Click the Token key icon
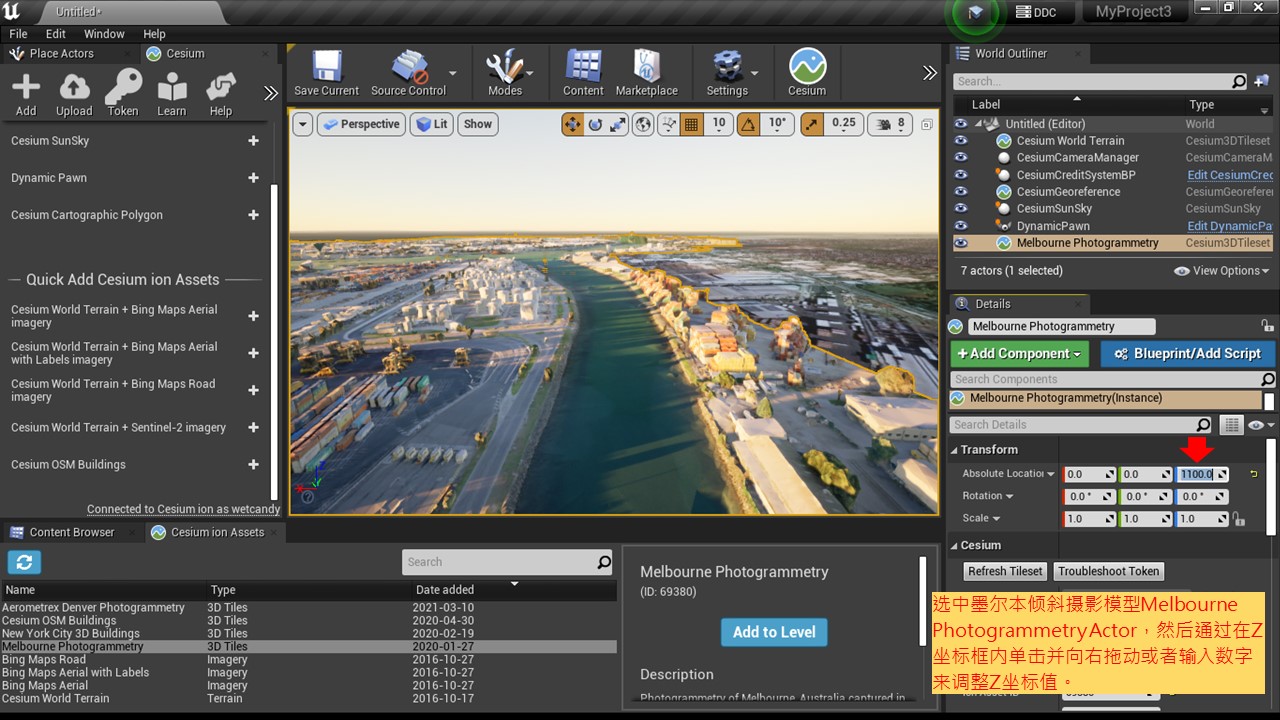The height and width of the screenshot is (720, 1280). pyautogui.click(x=123, y=94)
